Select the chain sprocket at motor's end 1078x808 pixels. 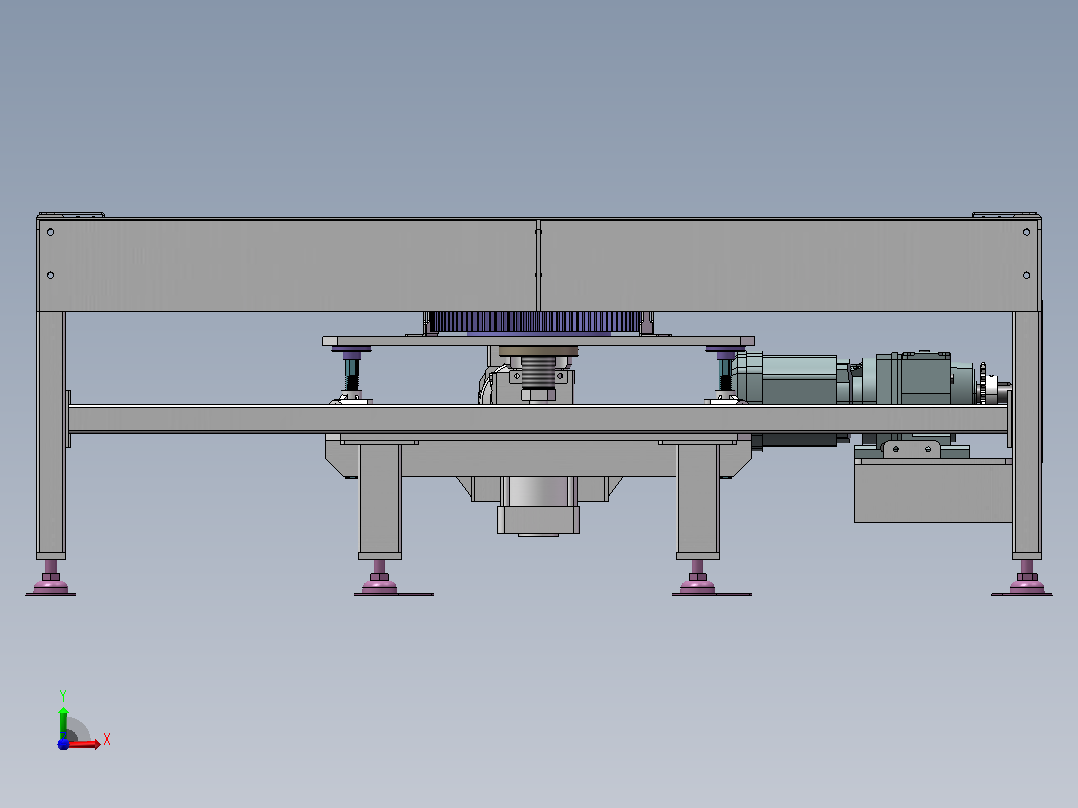(983, 384)
